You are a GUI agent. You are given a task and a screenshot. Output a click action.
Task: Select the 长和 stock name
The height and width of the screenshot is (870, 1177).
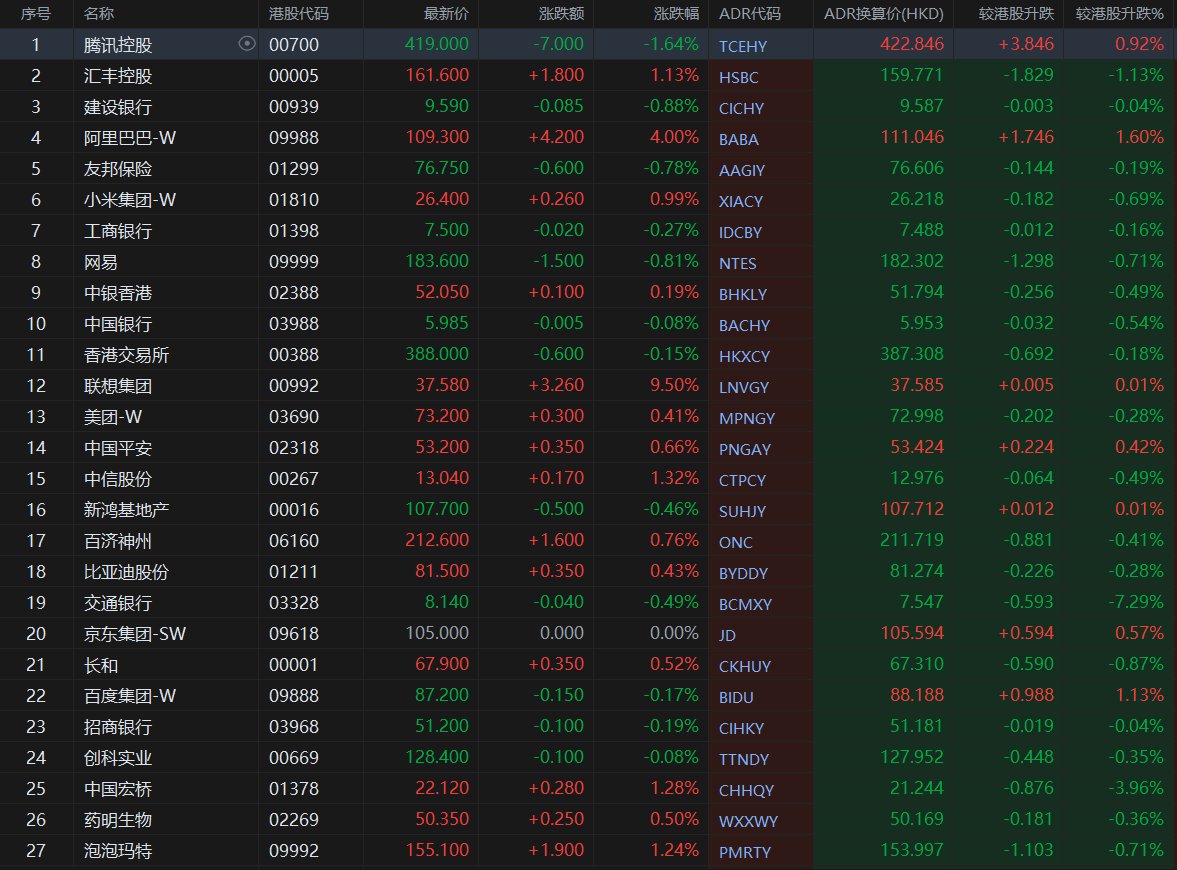tap(101, 665)
